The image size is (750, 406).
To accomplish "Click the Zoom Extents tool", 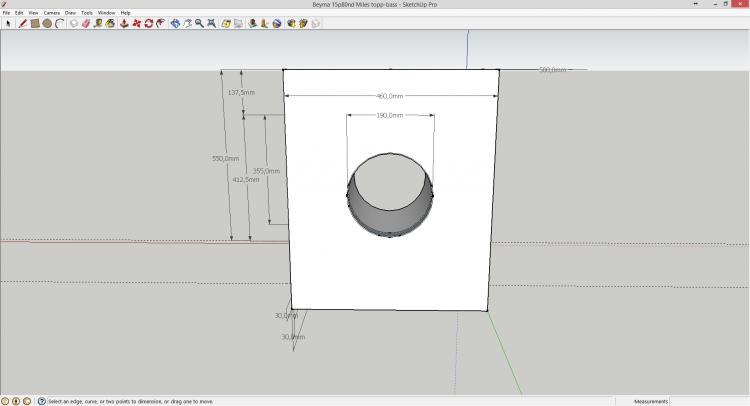I will [212, 22].
